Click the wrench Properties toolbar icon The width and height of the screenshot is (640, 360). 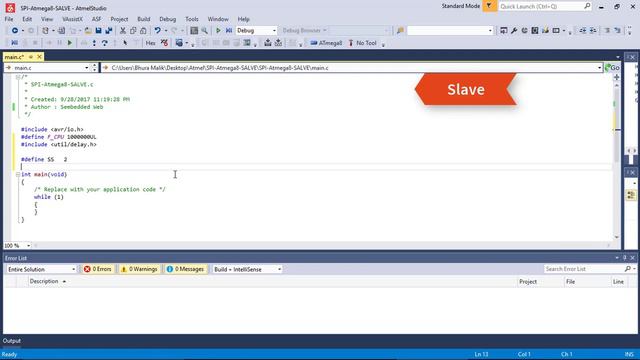[x=514, y=31]
